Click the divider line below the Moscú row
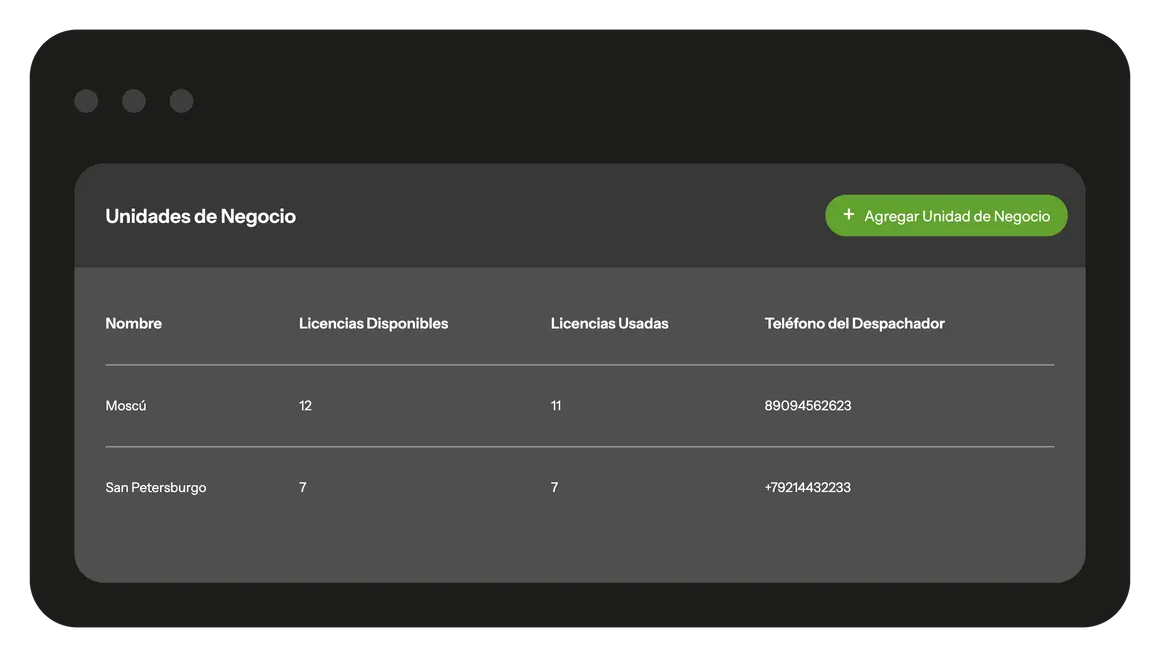 (x=579, y=447)
